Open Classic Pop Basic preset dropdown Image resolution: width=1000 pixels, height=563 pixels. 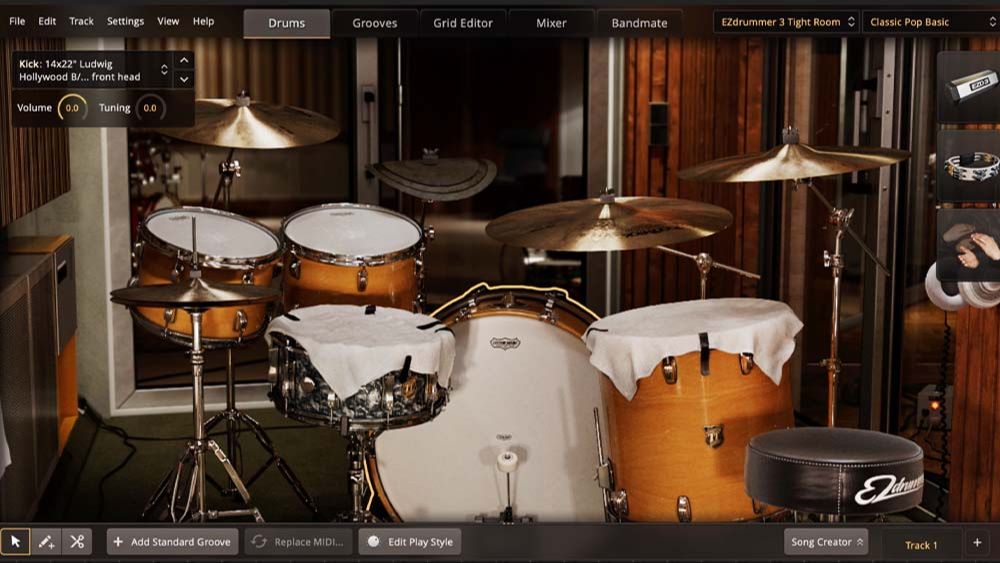click(x=930, y=22)
